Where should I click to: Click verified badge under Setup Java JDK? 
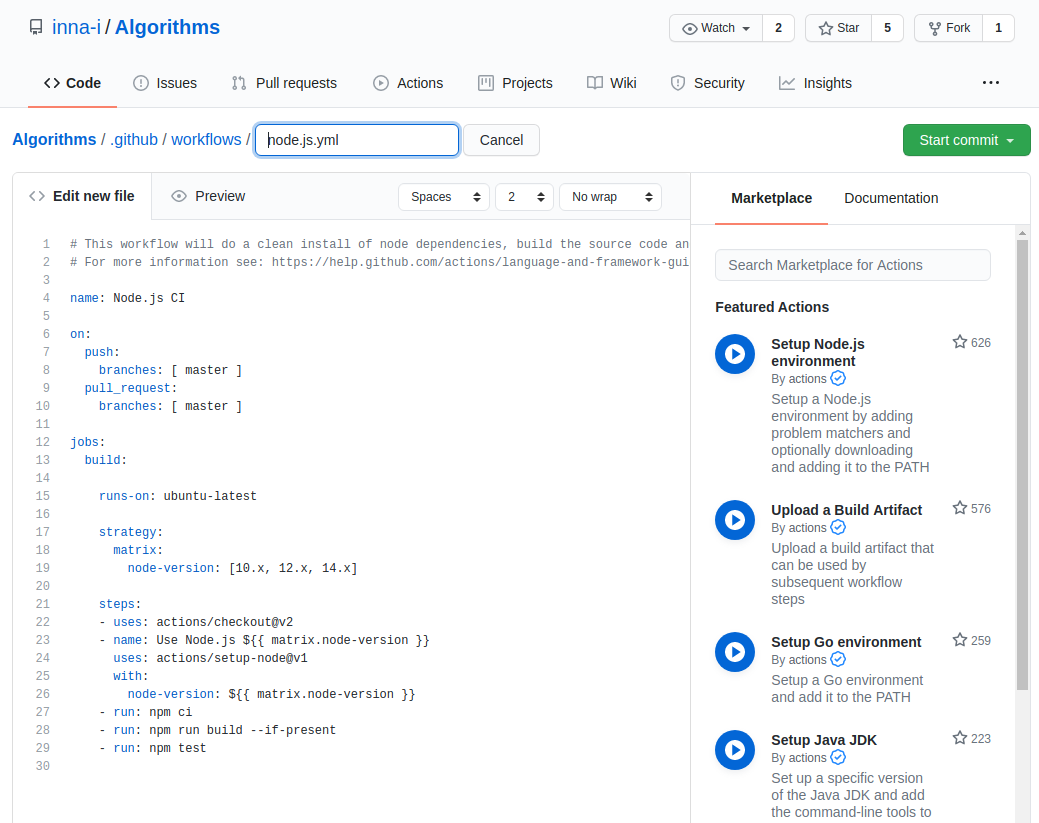point(838,757)
